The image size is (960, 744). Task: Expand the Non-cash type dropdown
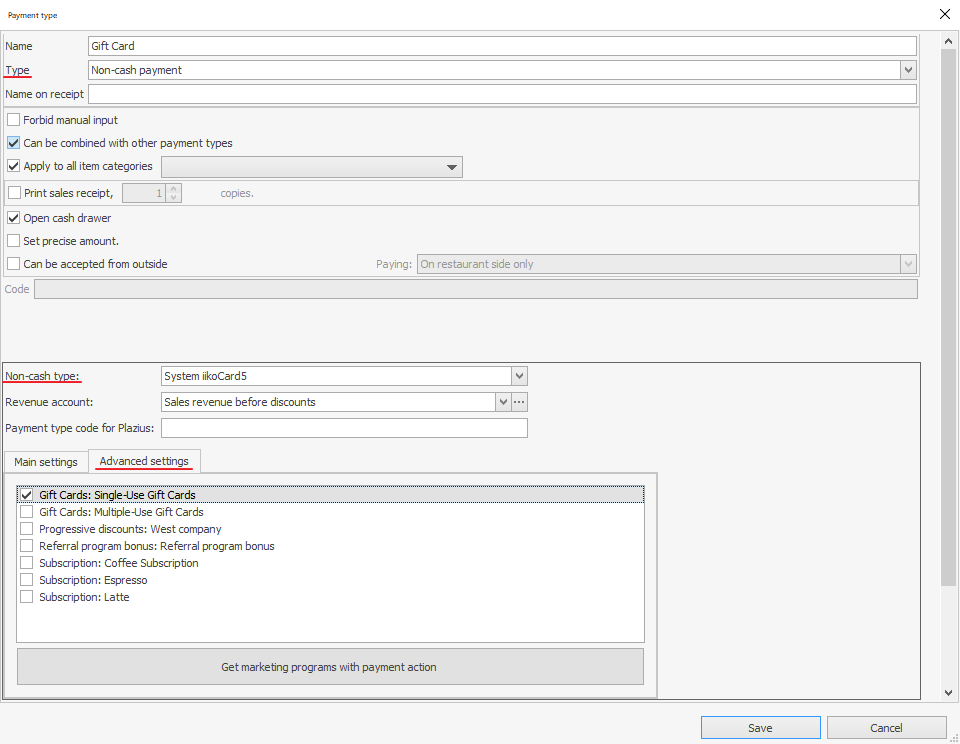click(519, 376)
